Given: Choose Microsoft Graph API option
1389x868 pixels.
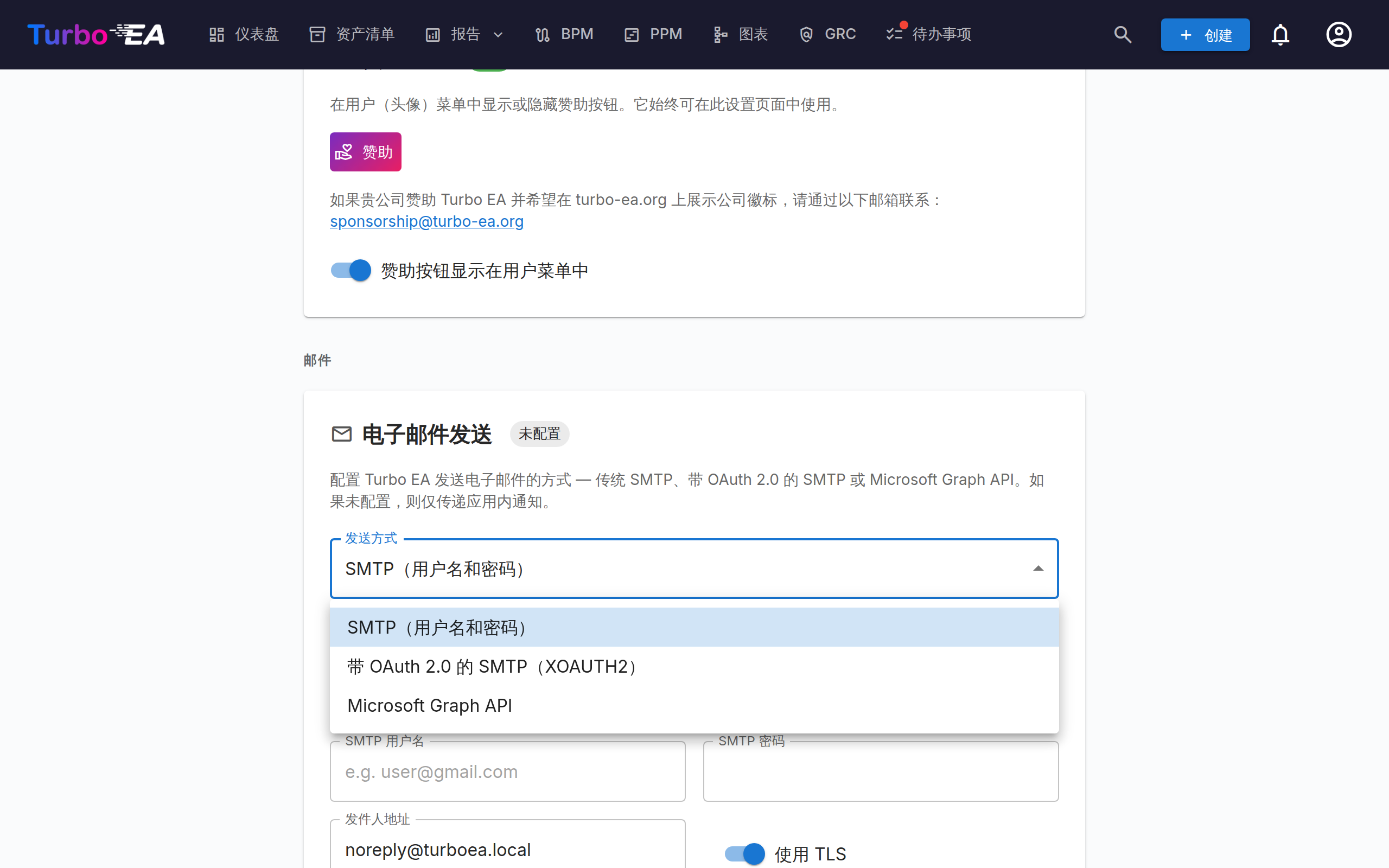Looking at the screenshot, I should [x=694, y=705].
